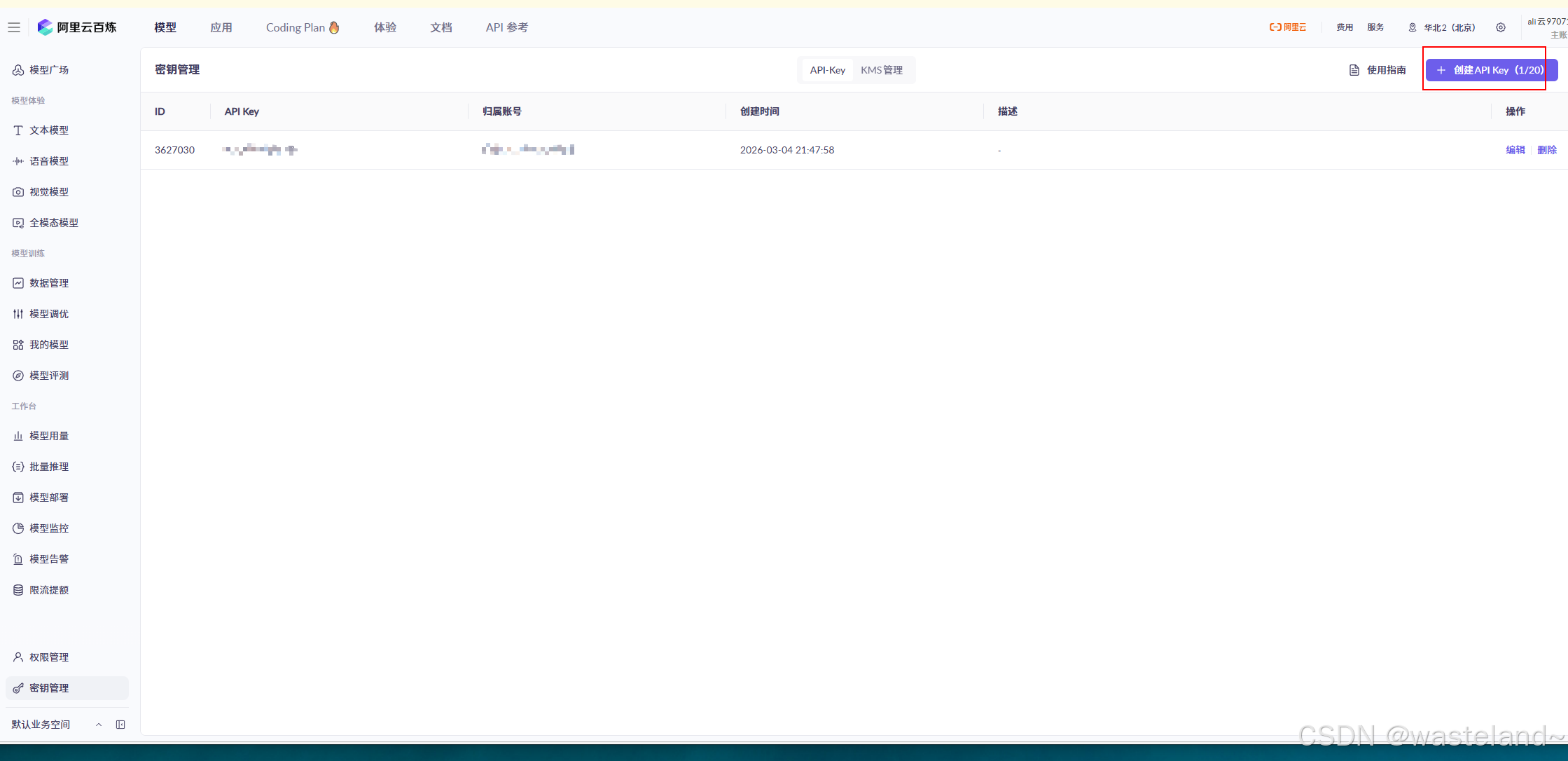The width and height of the screenshot is (1568, 761).
Task: Open the 模型评测 section
Action: [x=49, y=375]
